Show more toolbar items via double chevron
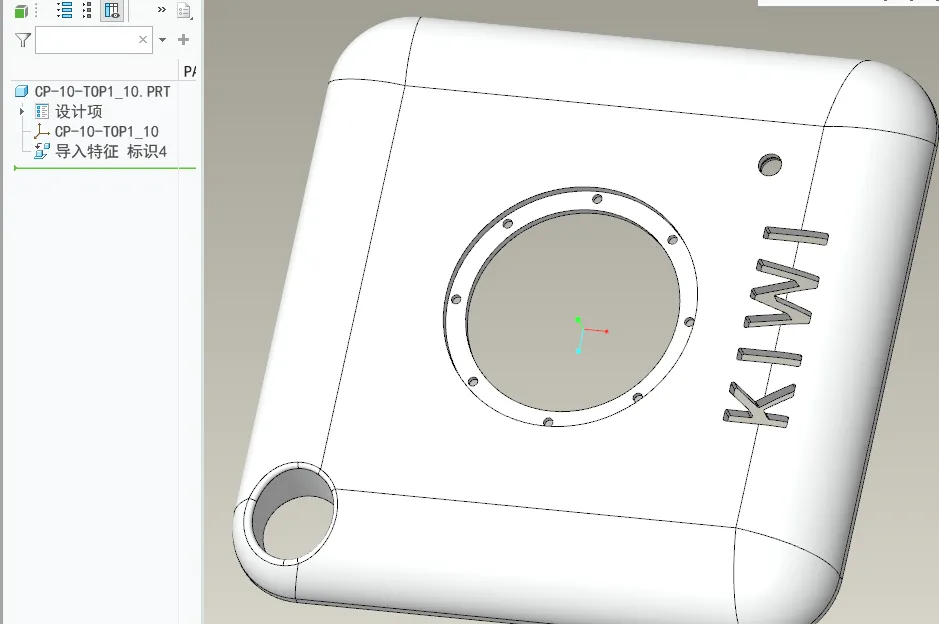 (x=162, y=10)
